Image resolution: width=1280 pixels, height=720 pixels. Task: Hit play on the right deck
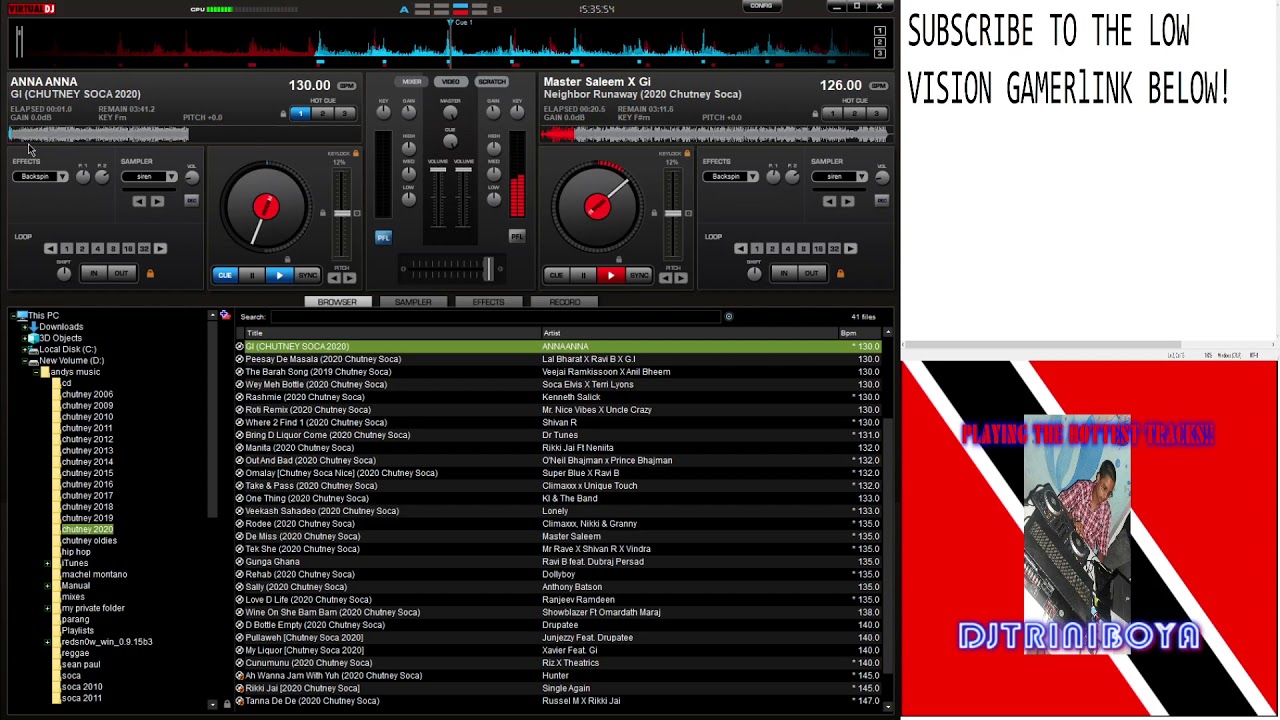point(611,275)
